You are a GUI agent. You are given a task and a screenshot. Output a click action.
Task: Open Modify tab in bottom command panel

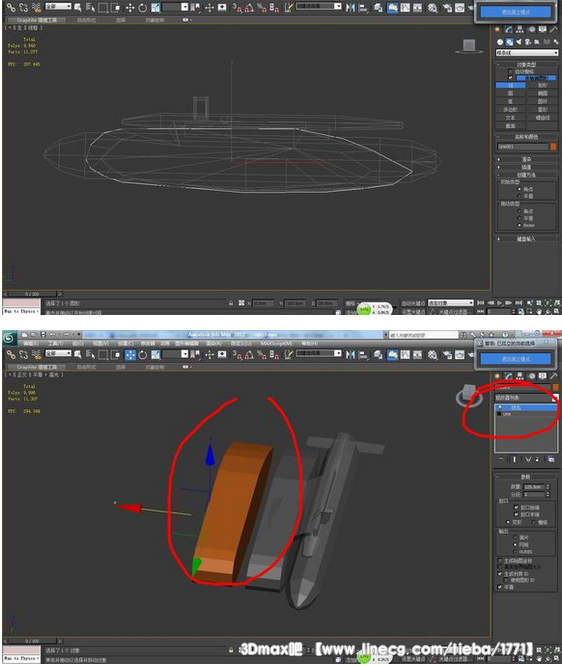[509, 376]
